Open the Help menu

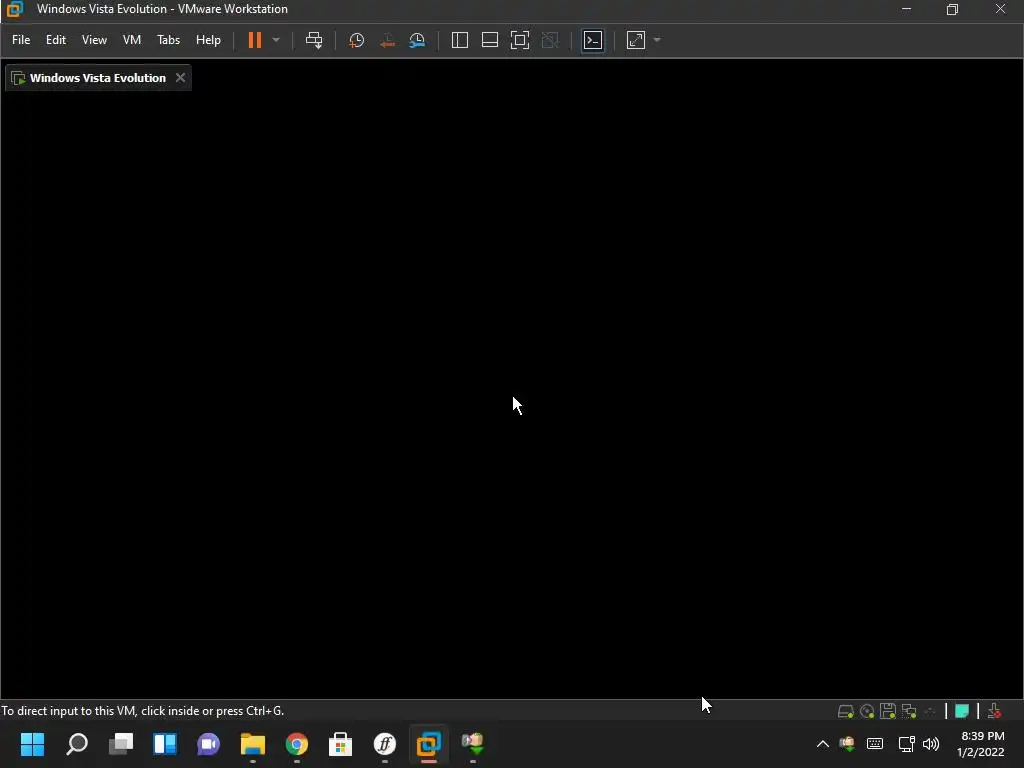pos(208,40)
